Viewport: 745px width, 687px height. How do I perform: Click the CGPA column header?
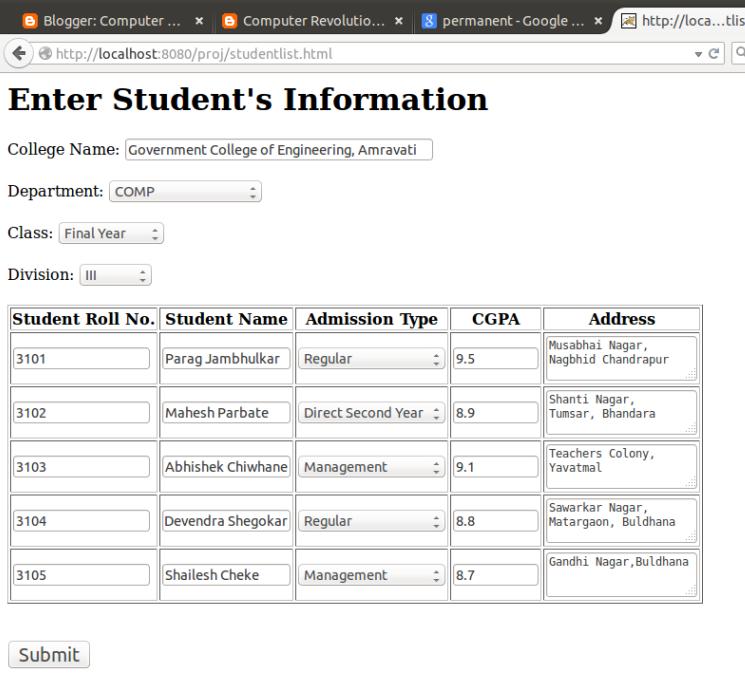pyautogui.click(x=496, y=319)
